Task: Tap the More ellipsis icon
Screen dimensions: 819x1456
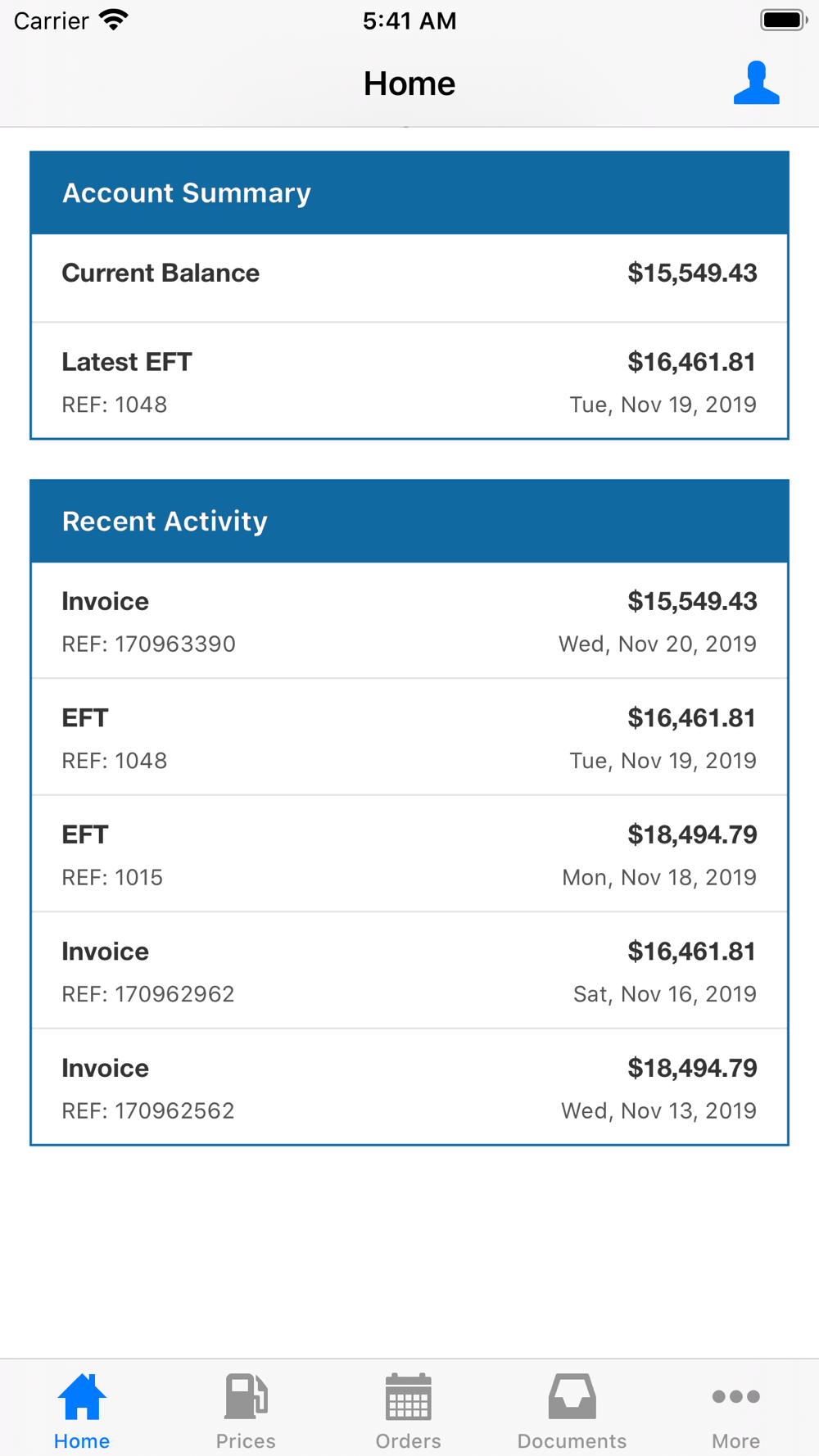Action: 735,1396
